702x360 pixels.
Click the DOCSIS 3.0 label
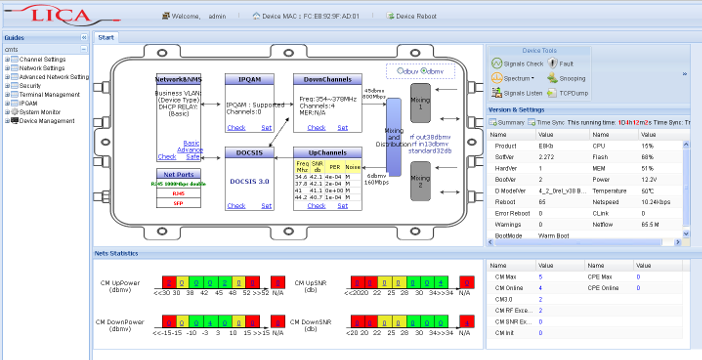249,181
